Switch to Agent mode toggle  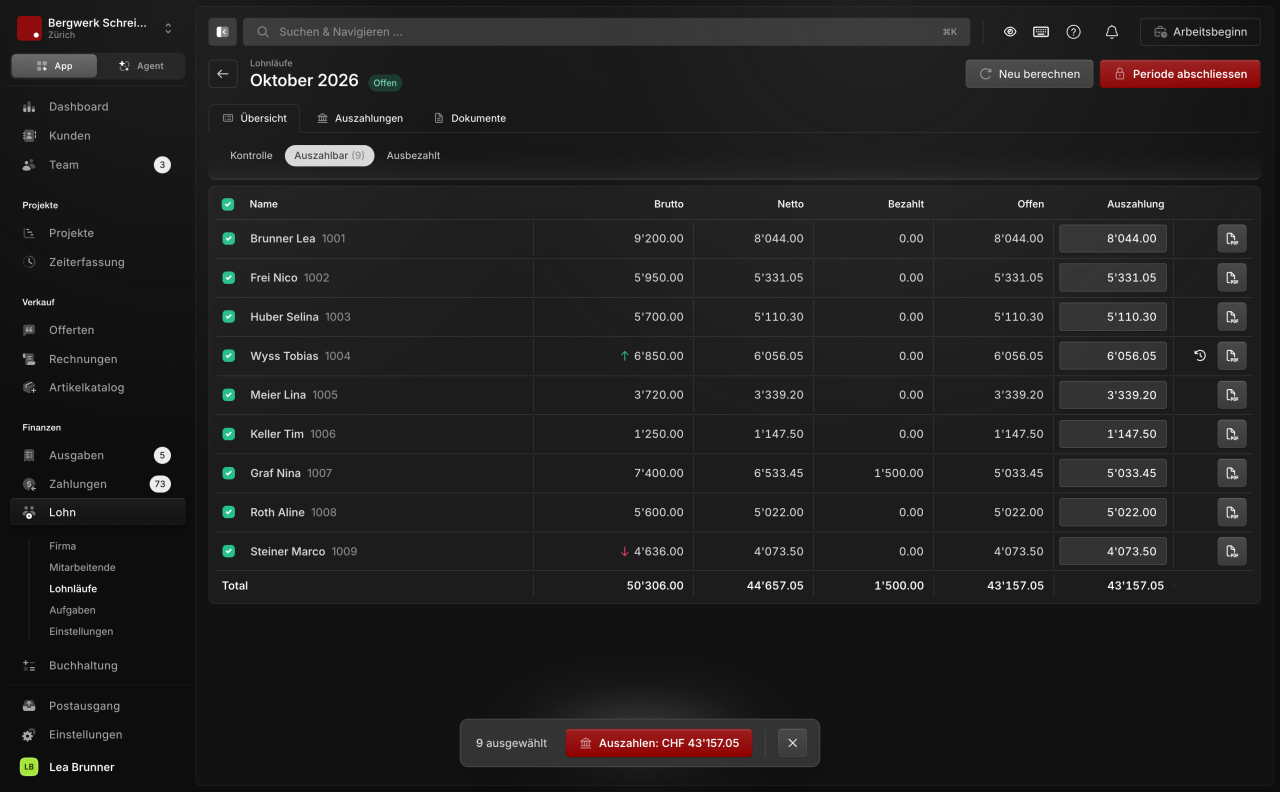tap(141, 66)
